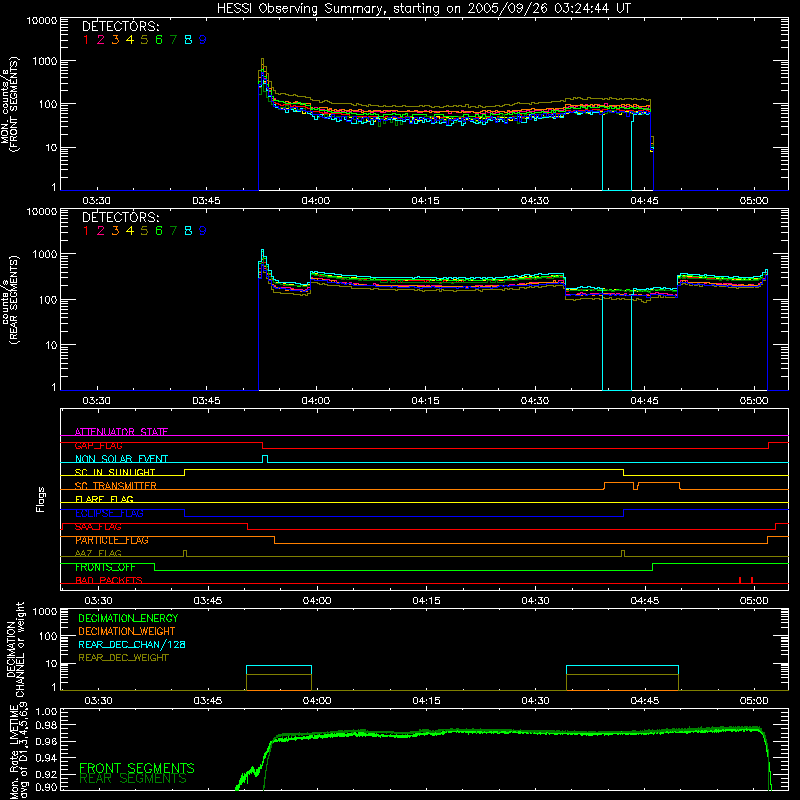Click the REAR_DEC_CHAN/128 legend entry
The width and height of the screenshot is (800, 800).
coord(132,645)
